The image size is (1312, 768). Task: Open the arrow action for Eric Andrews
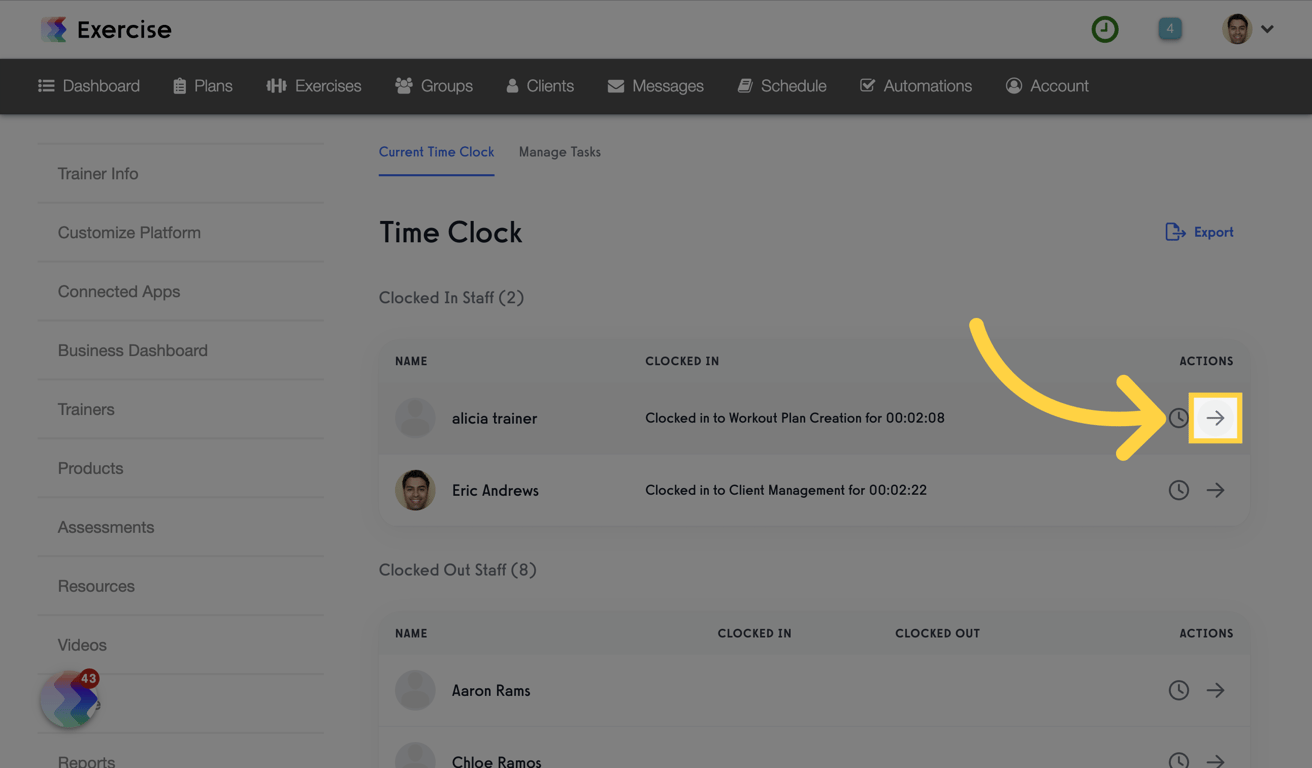tap(1215, 490)
